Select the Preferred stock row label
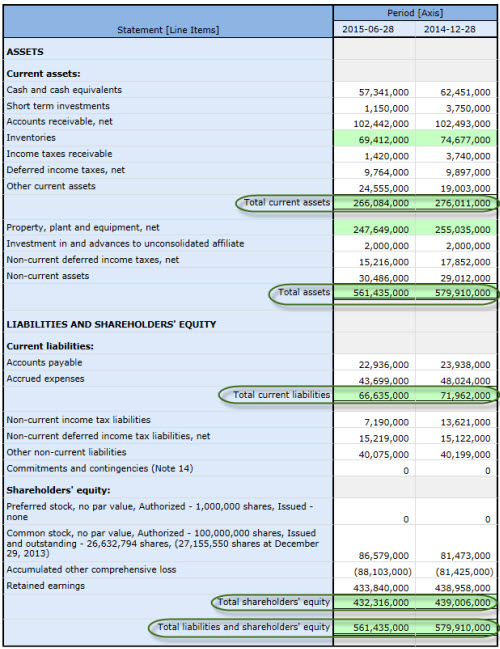This screenshot has height=649, width=500. (159, 512)
